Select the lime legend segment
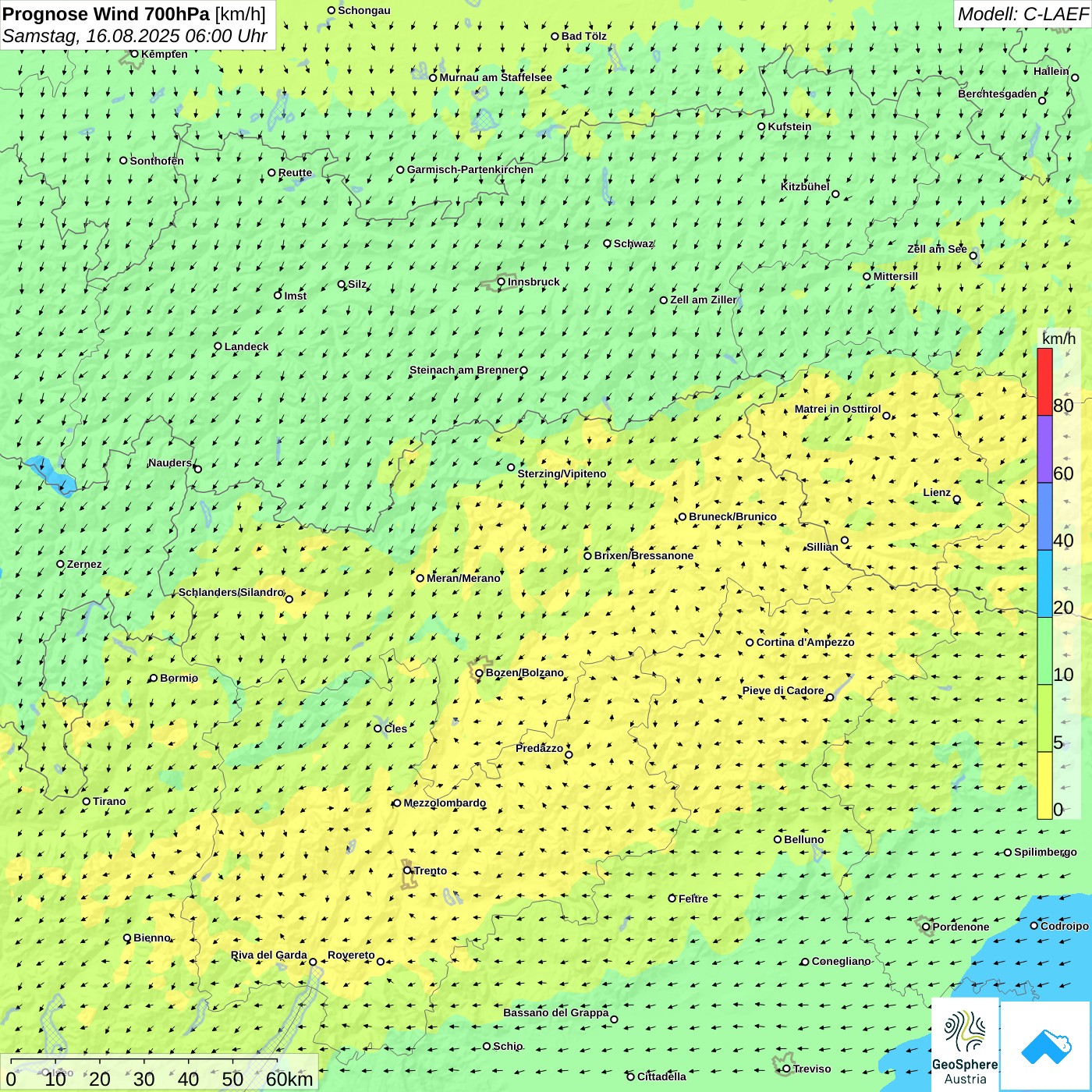Viewport: 1092px width, 1092px height. (1044, 718)
